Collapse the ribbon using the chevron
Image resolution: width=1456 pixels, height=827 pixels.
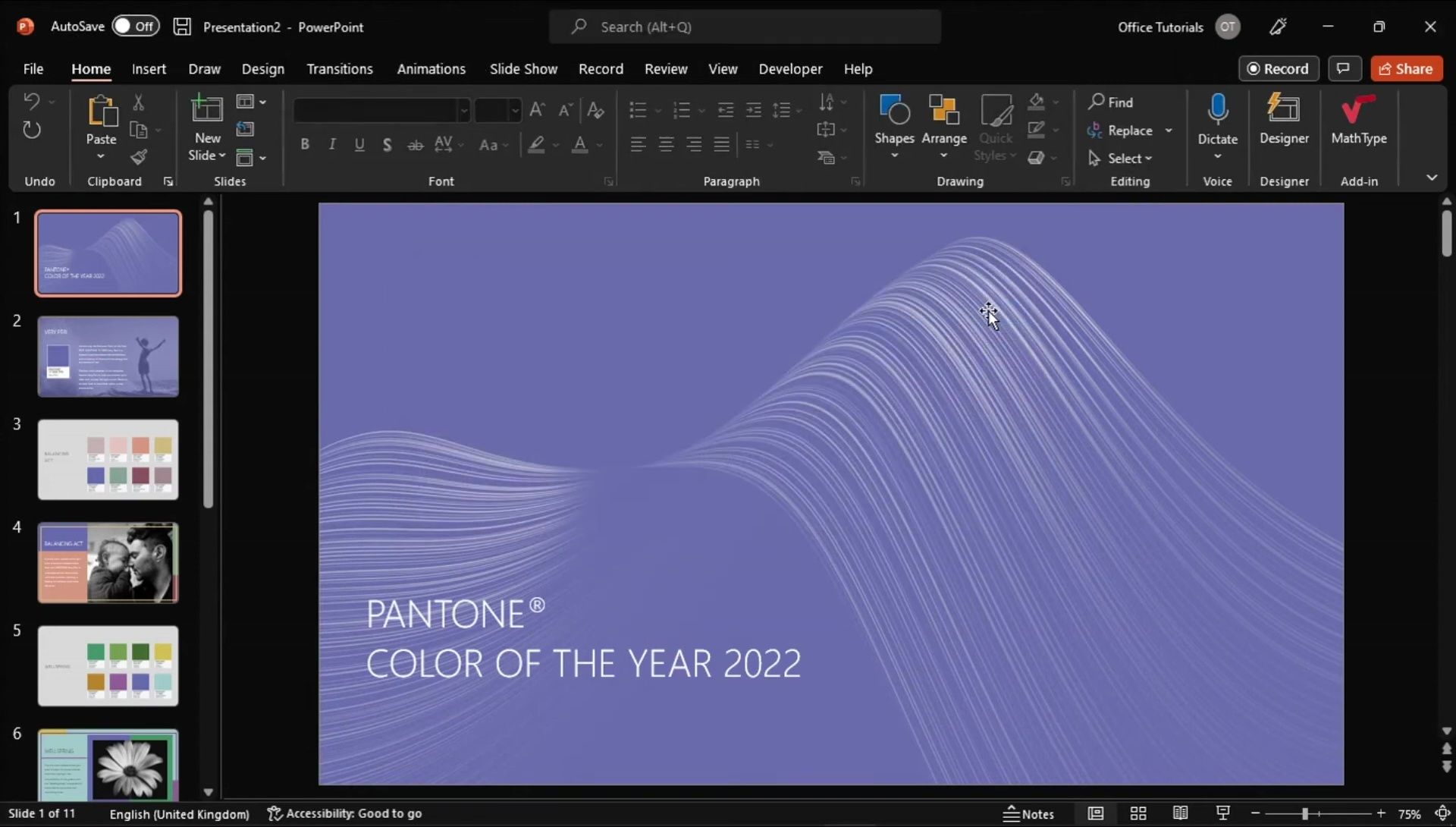pyautogui.click(x=1431, y=178)
